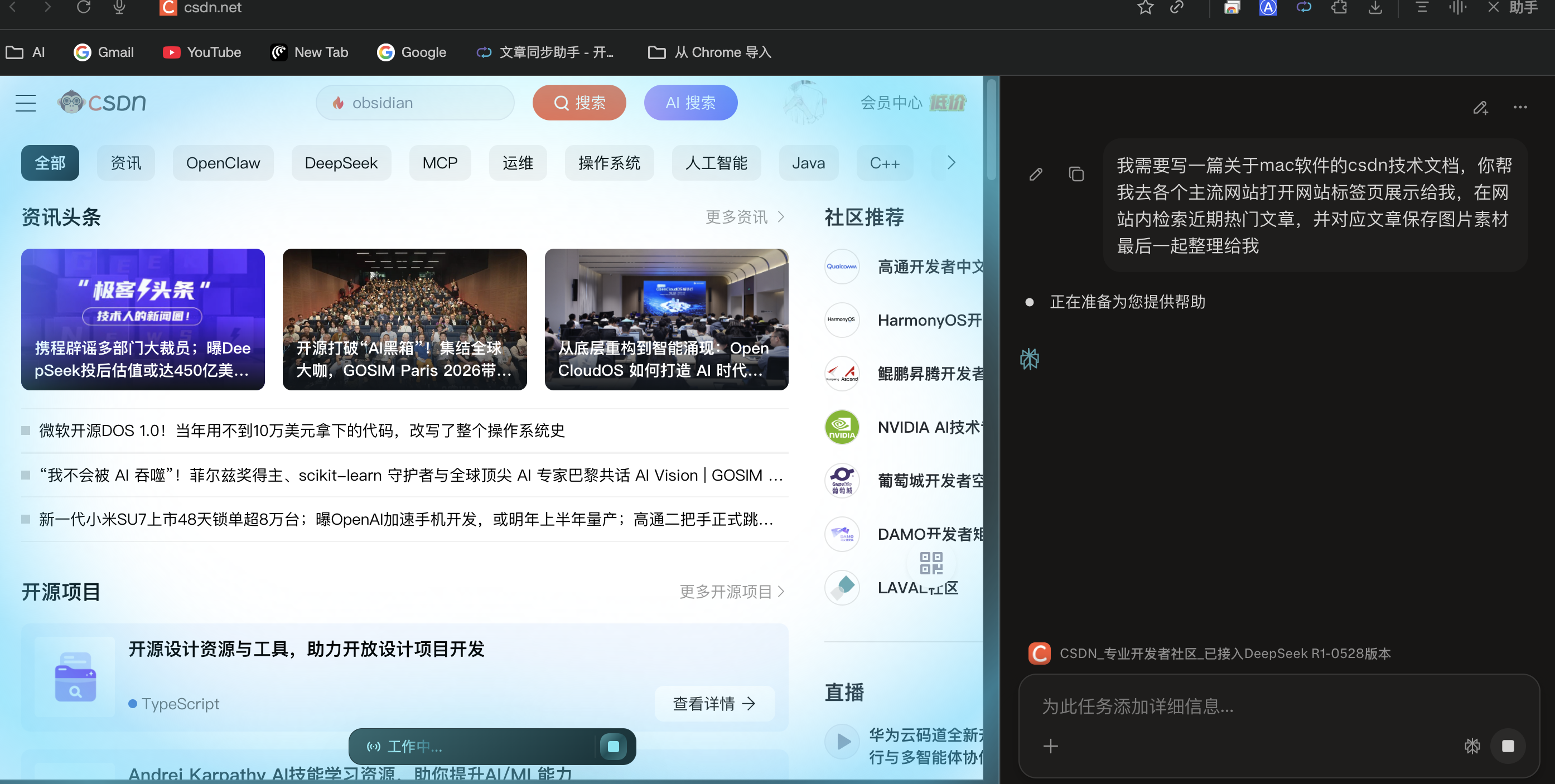
Task: Open the blue circled A extension
Action: click(1268, 7)
